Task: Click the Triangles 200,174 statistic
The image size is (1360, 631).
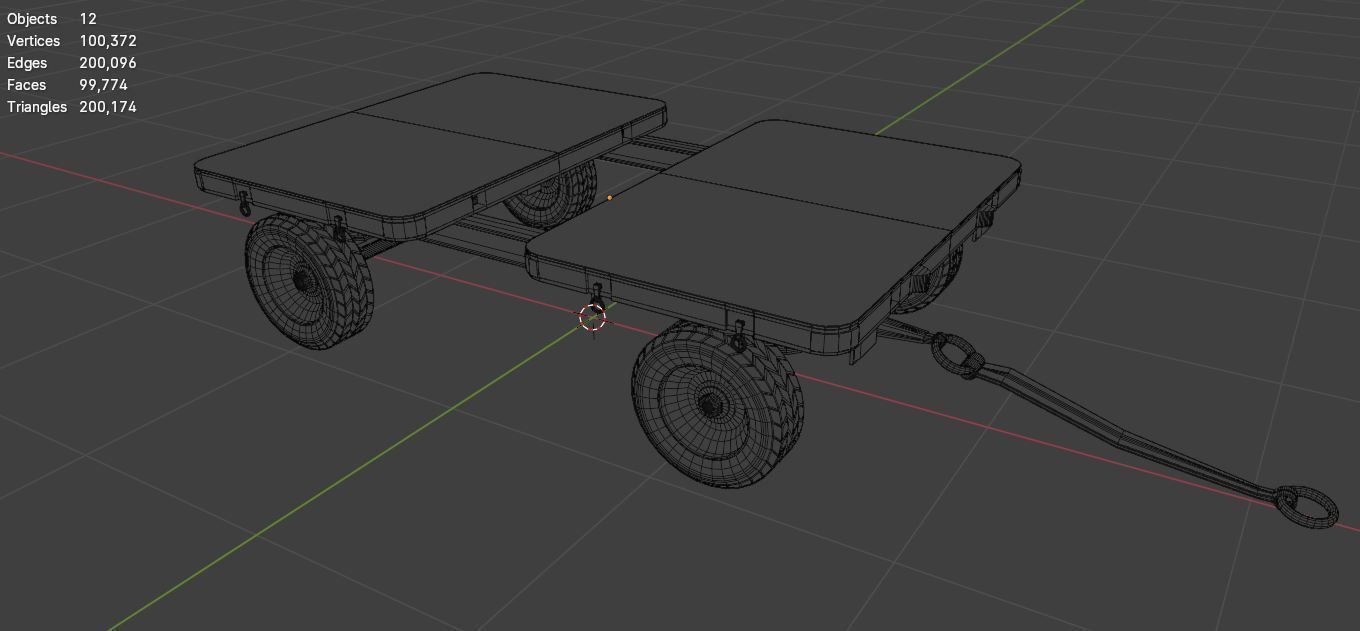Action: 72,107
